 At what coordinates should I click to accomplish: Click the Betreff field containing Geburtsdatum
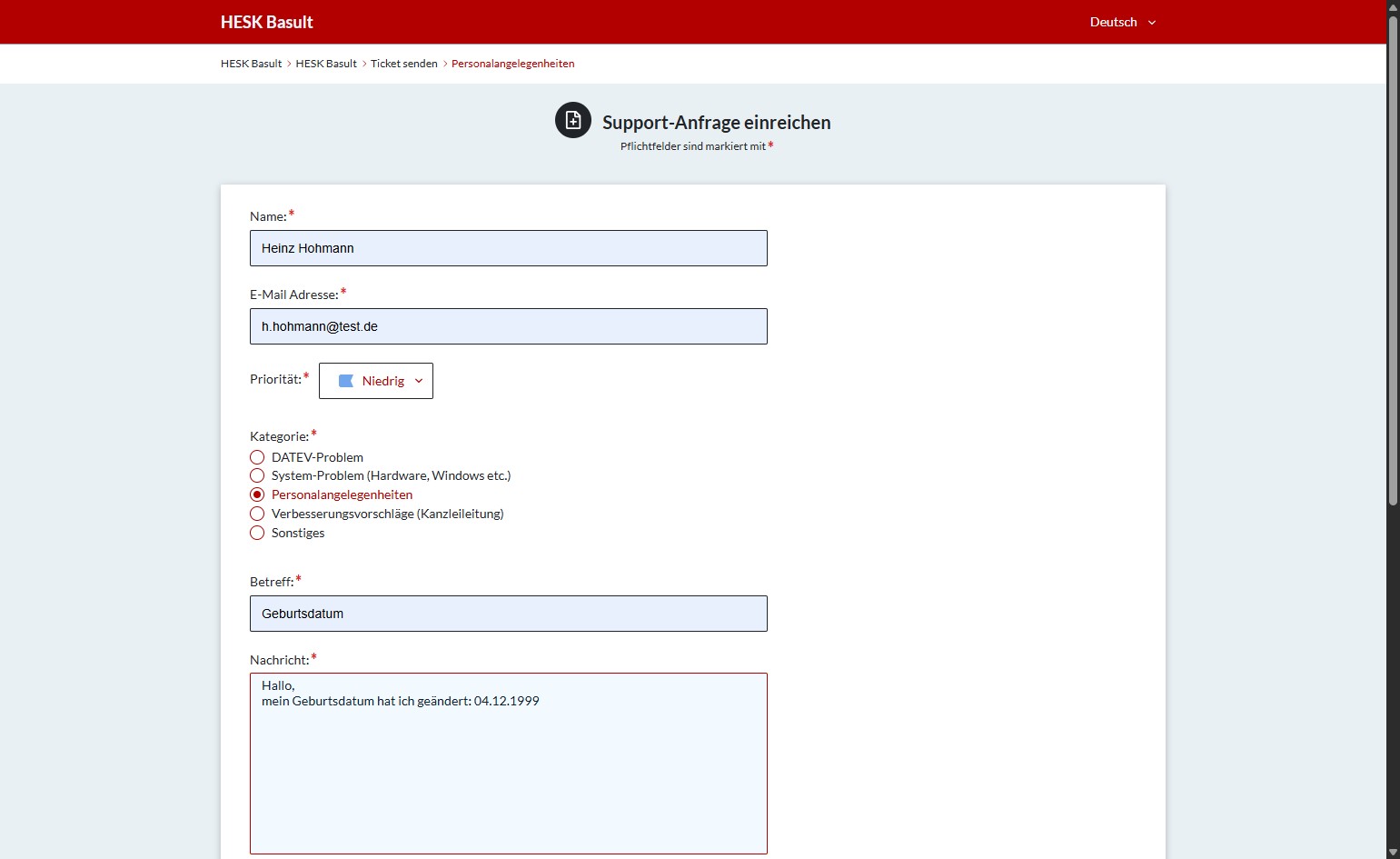click(509, 614)
